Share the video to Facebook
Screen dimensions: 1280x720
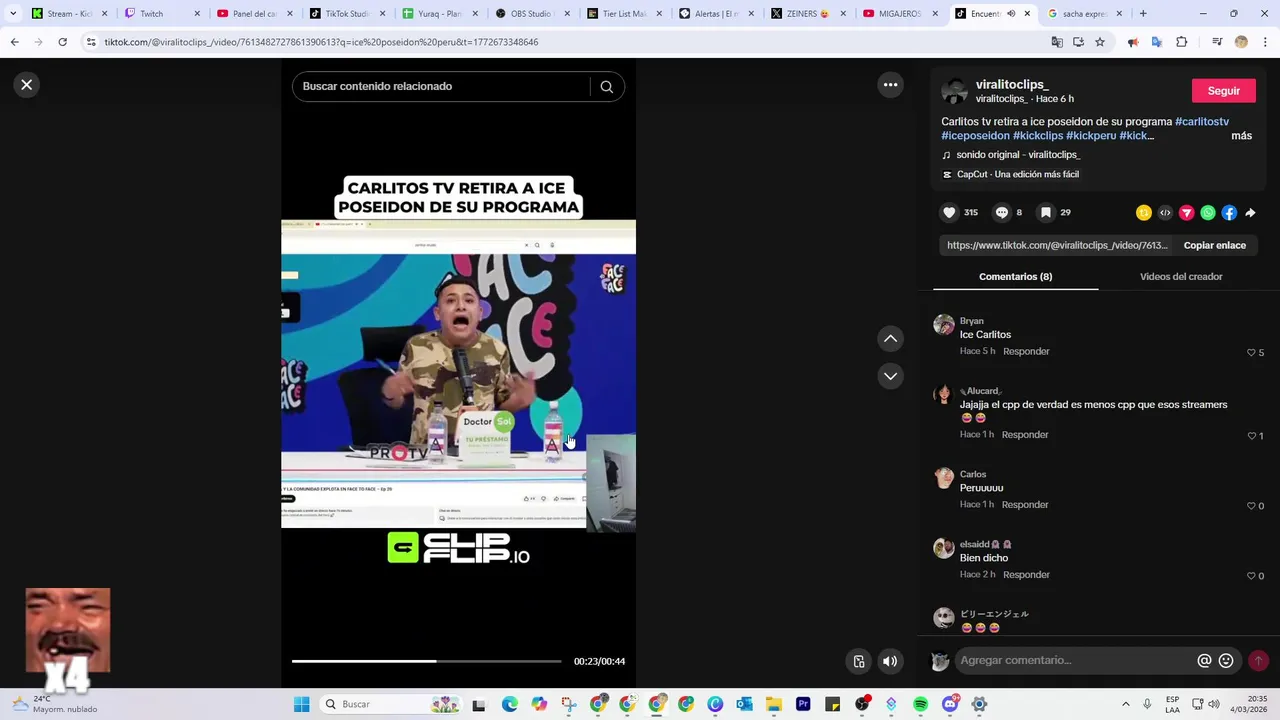pyautogui.click(x=1229, y=212)
